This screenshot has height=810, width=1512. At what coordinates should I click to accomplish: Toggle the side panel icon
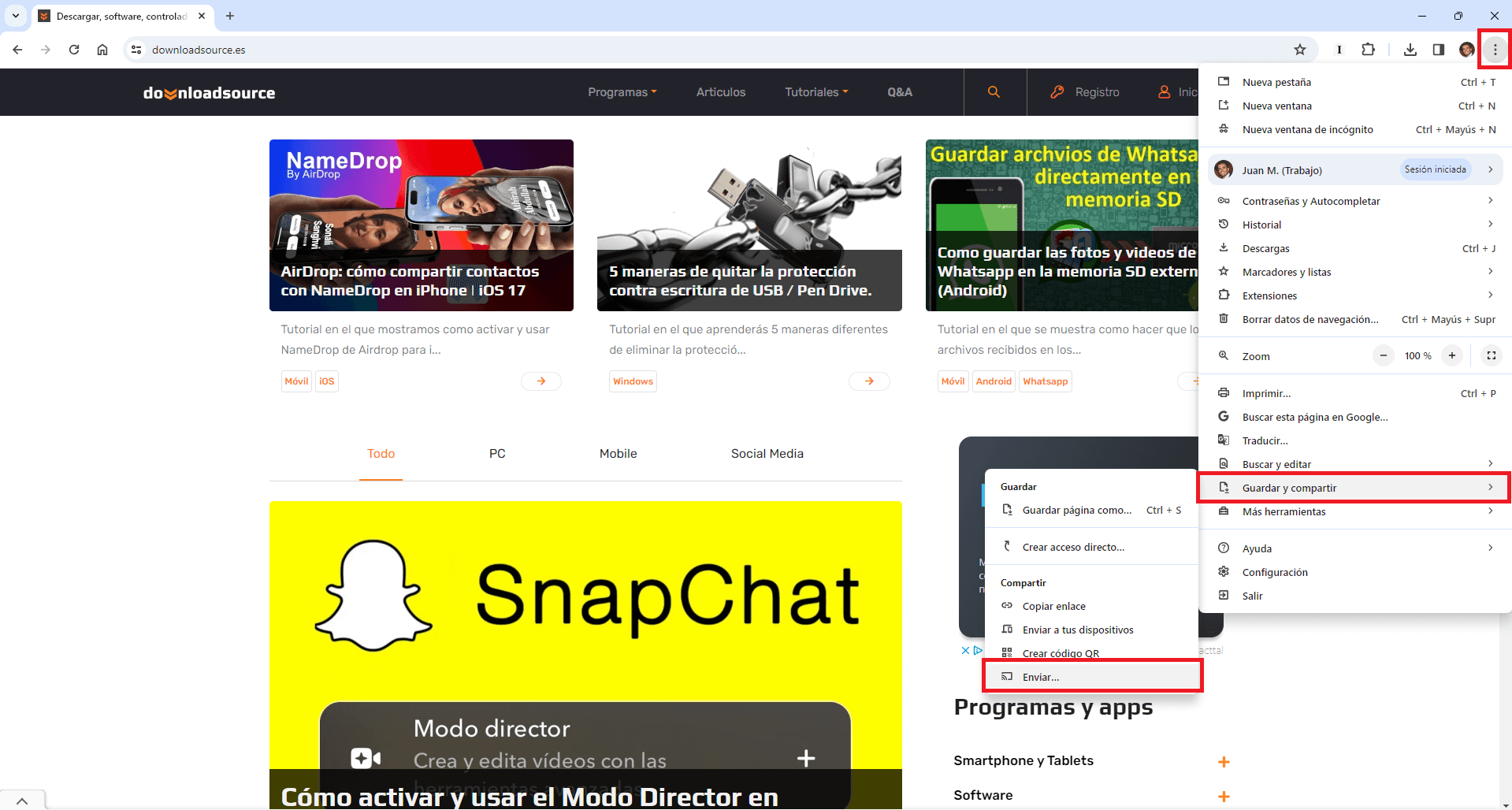click(1439, 50)
